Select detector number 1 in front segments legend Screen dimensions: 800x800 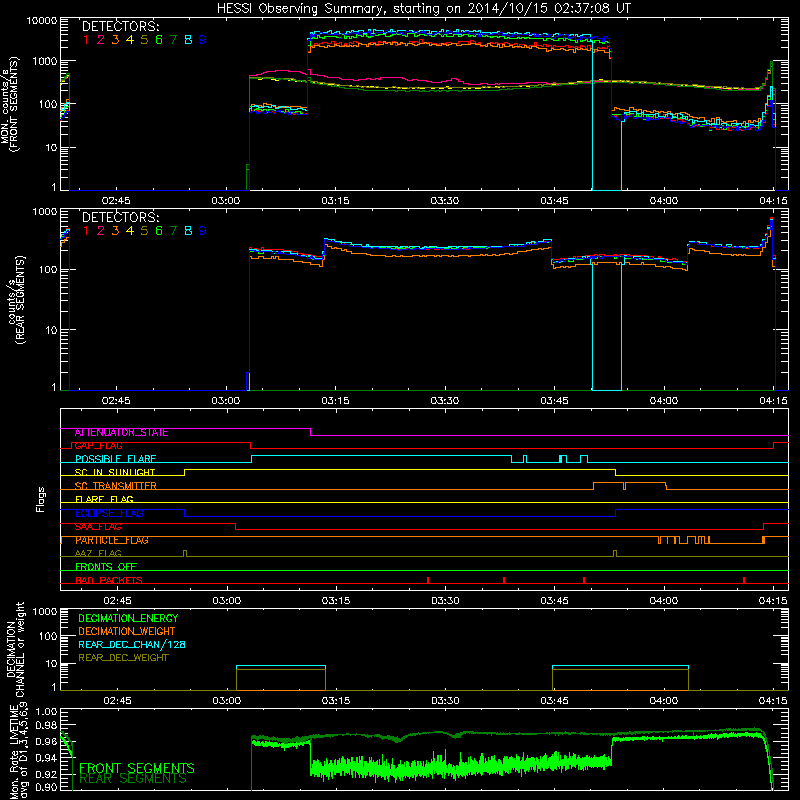(x=86, y=40)
